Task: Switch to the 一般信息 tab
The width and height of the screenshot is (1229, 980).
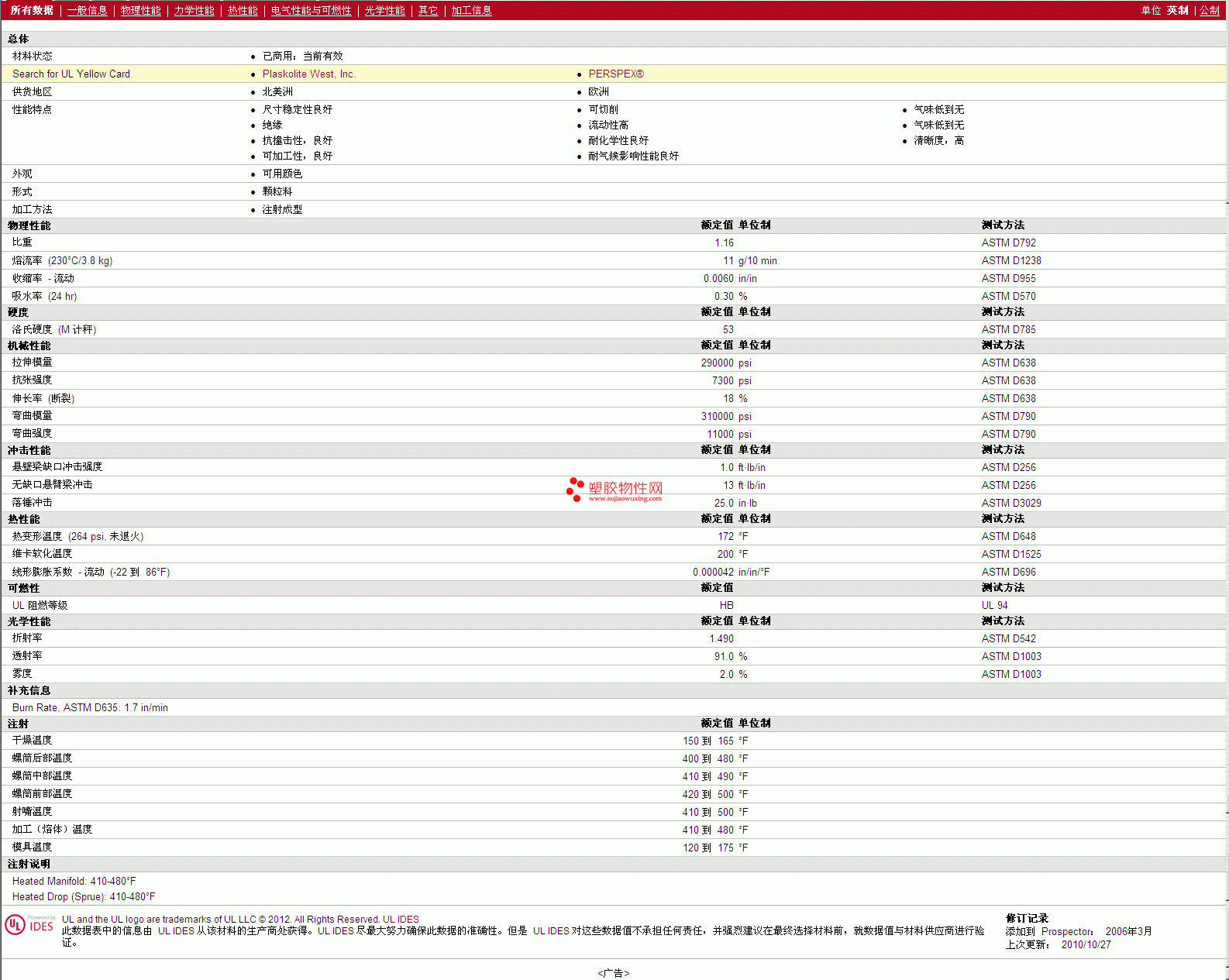Action: point(87,11)
